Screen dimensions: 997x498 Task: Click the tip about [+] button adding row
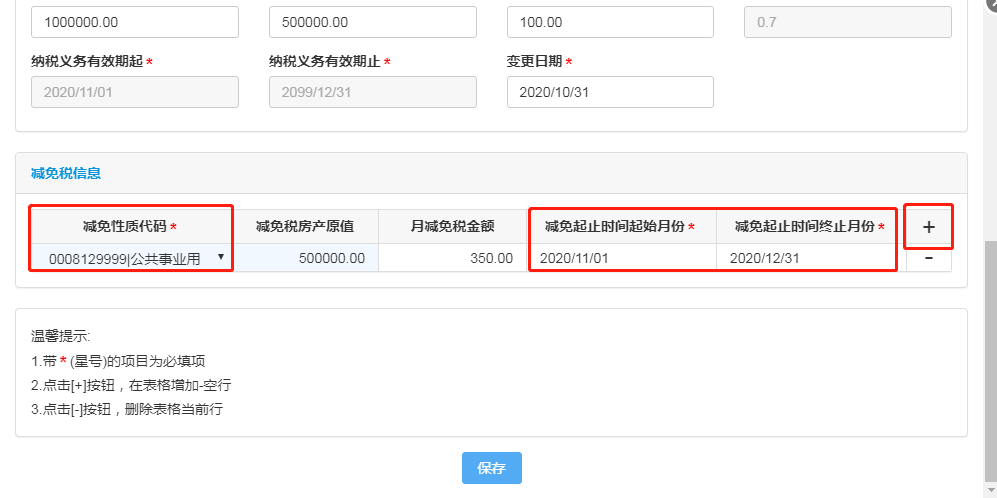(x=131, y=385)
